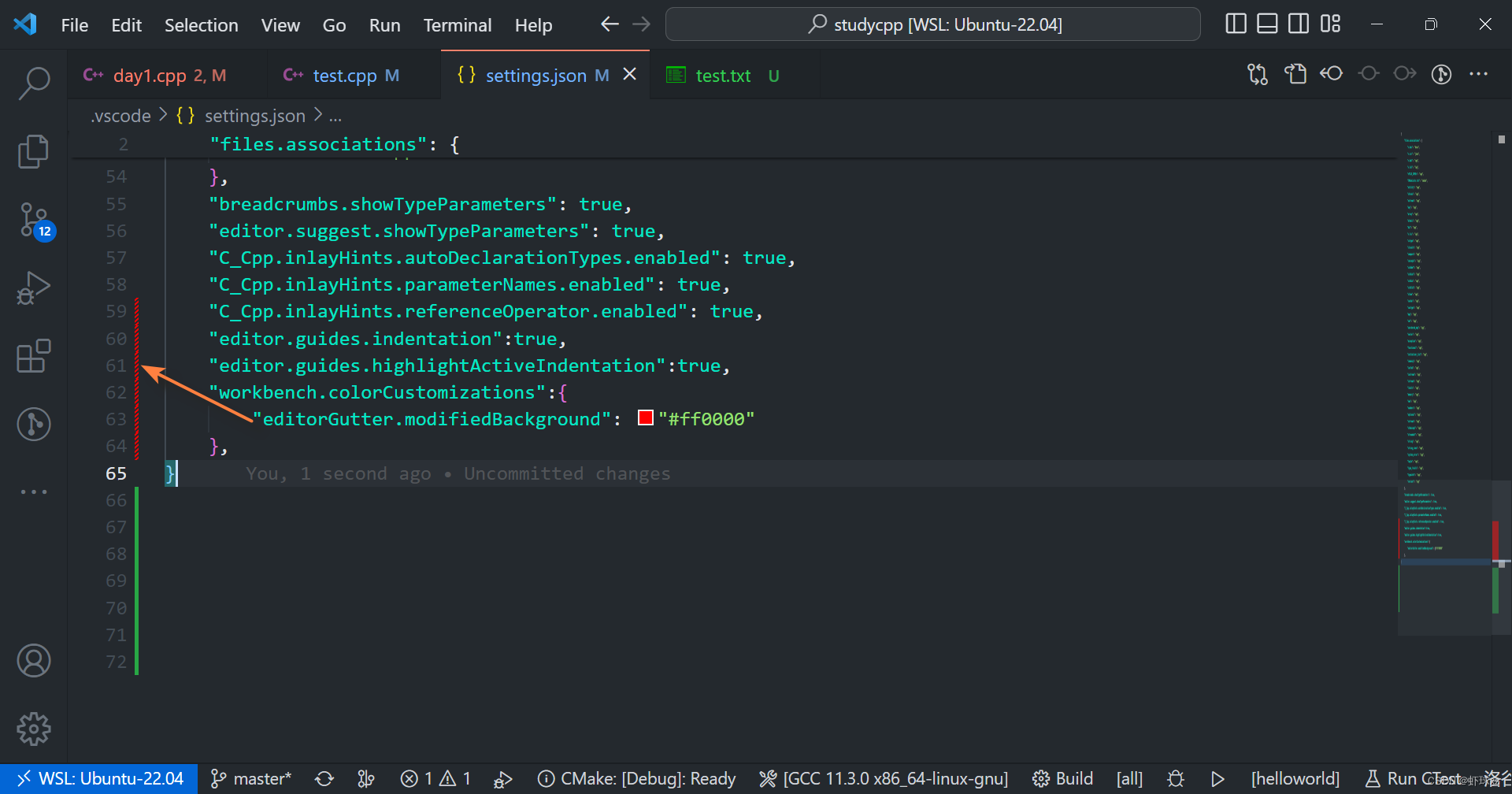The image size is (1512, 794).
Task: Open the Run and Debug view
Action: pos(34,288)
